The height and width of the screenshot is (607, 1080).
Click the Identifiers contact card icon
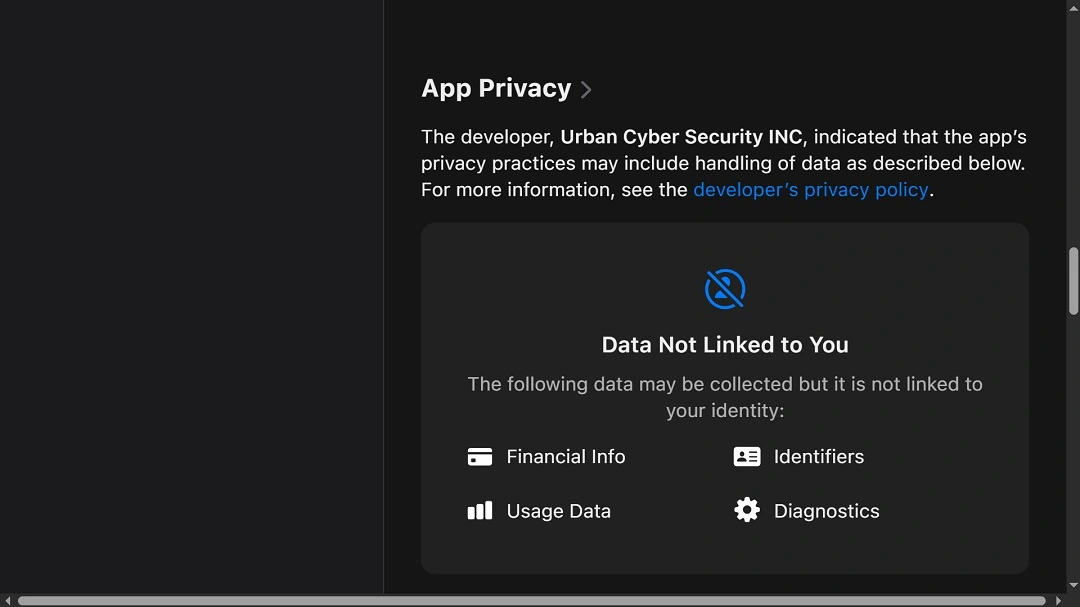(x=747, y=456)
